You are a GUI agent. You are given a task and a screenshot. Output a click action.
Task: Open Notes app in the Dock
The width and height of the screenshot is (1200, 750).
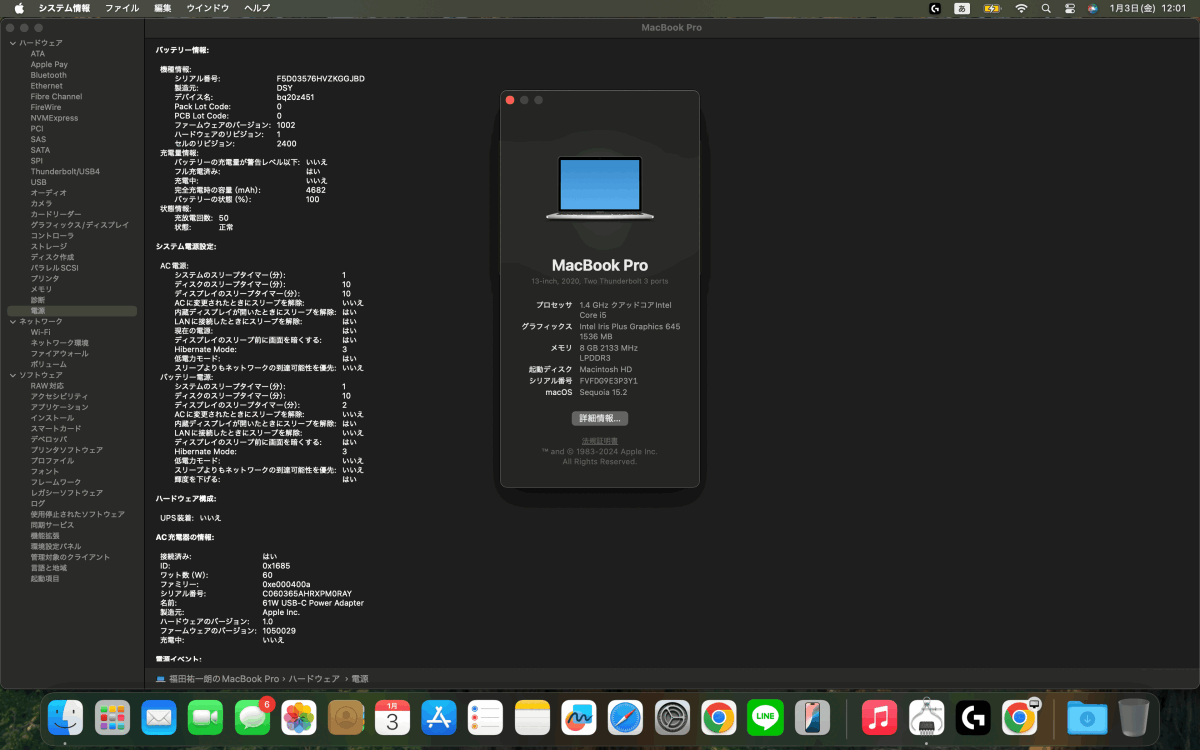533,717
